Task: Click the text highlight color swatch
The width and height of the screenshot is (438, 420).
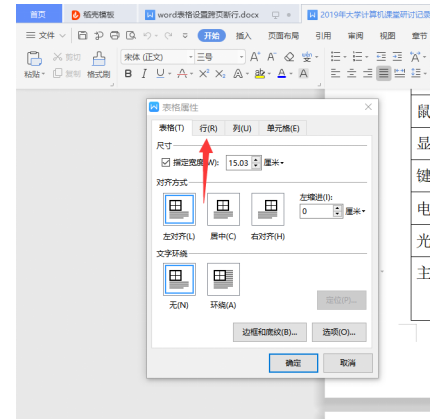Action: pos(260,73)
